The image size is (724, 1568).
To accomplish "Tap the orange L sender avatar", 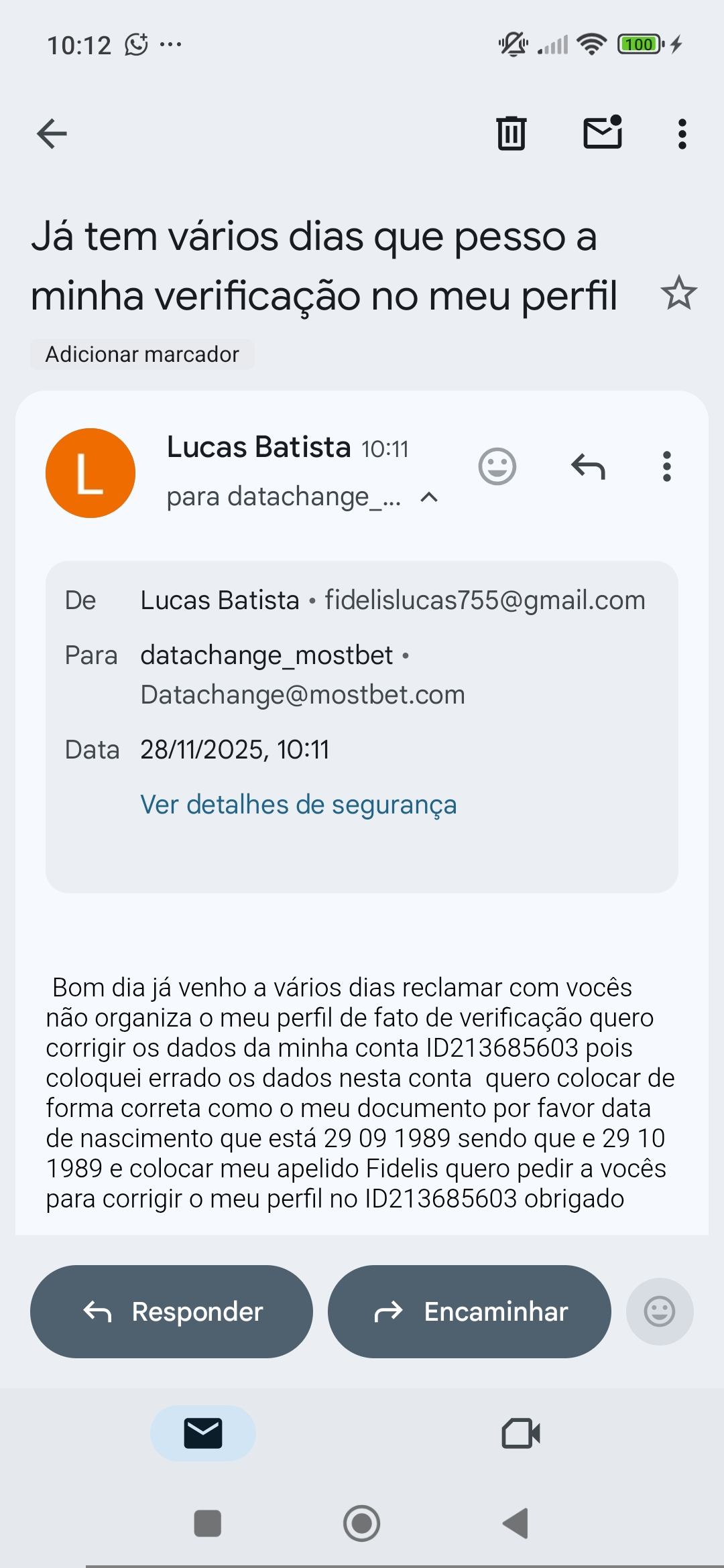I will click(90, 473).
